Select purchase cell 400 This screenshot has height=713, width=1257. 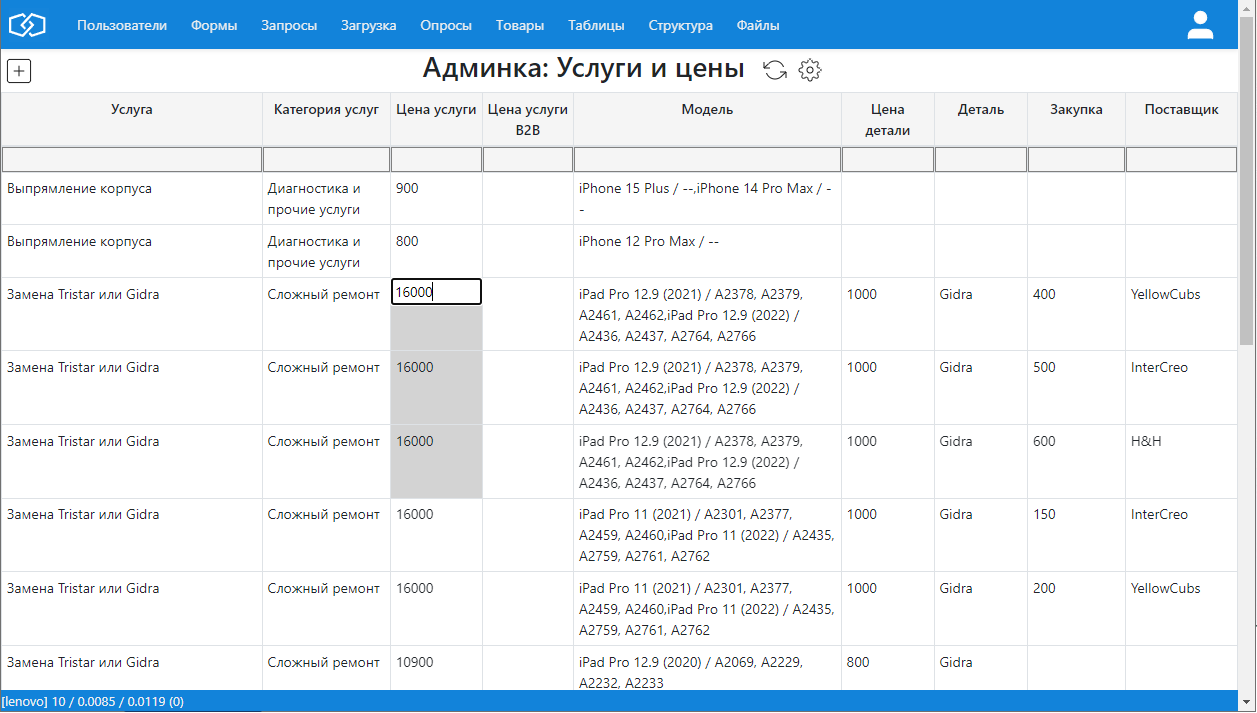(x=1076, y=314)
